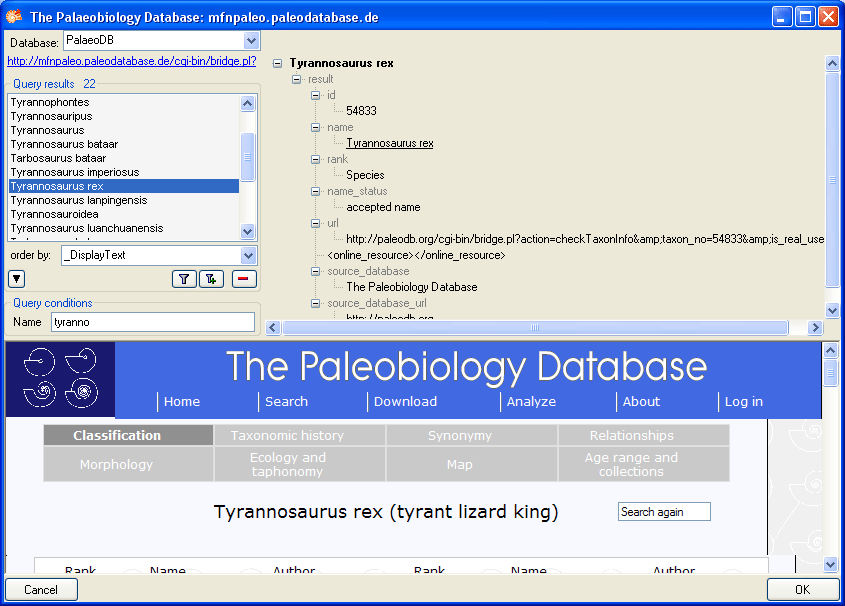Switch to the Classification tab
Image resolution: width=845 pixels, height=606 pixels.
click(128, 435)
